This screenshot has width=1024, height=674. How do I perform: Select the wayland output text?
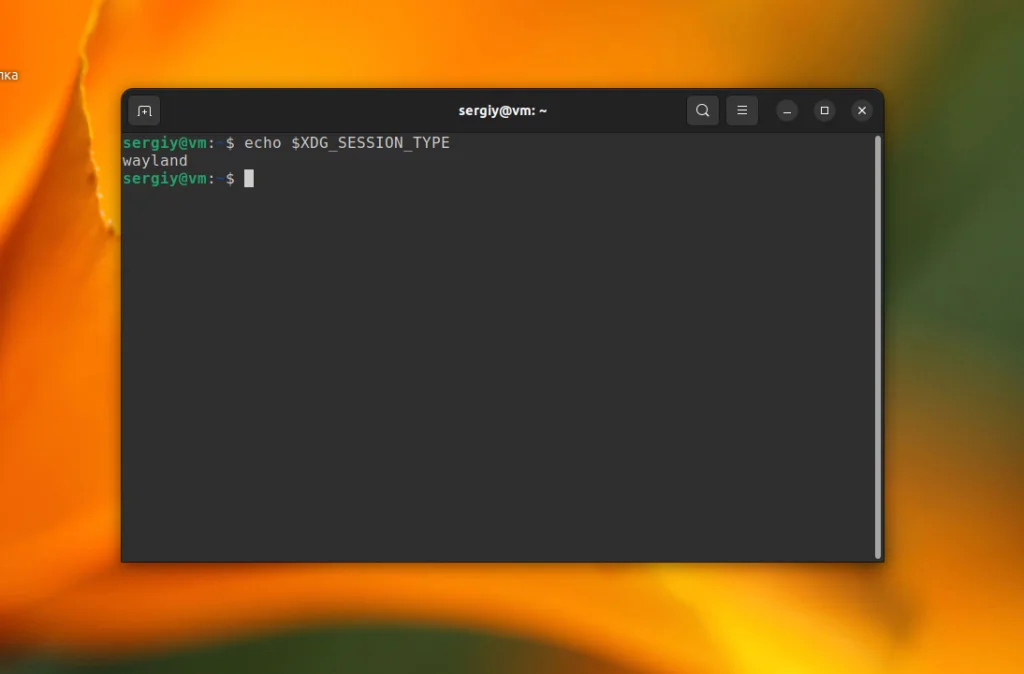[x=155, y=160]
